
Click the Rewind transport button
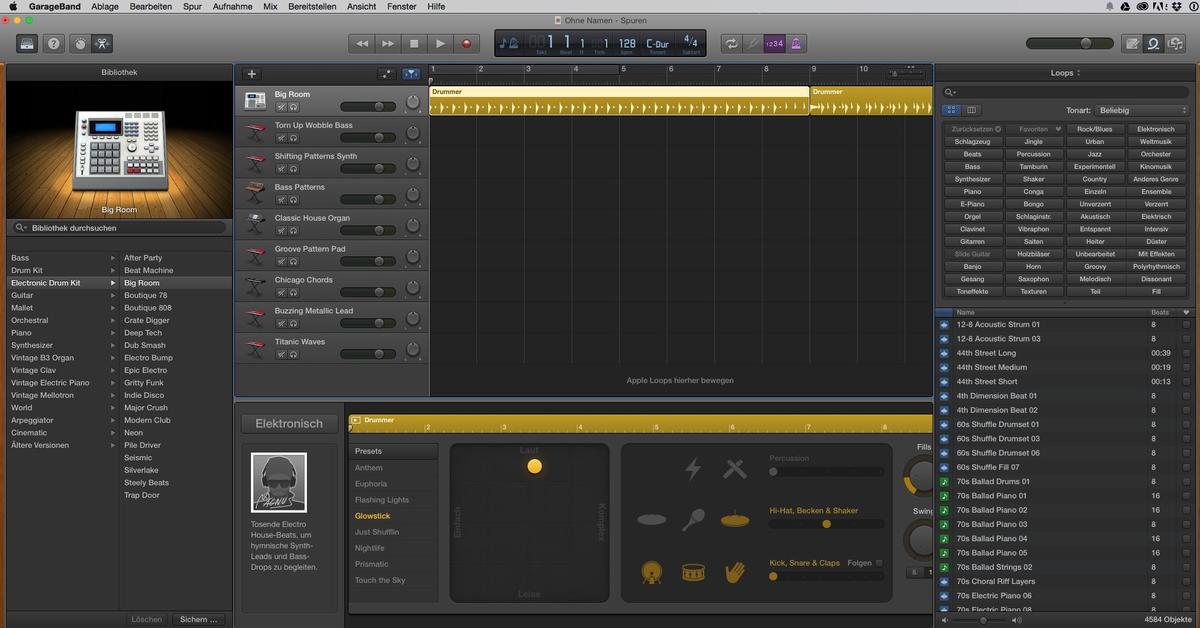[x=361, y=44]
